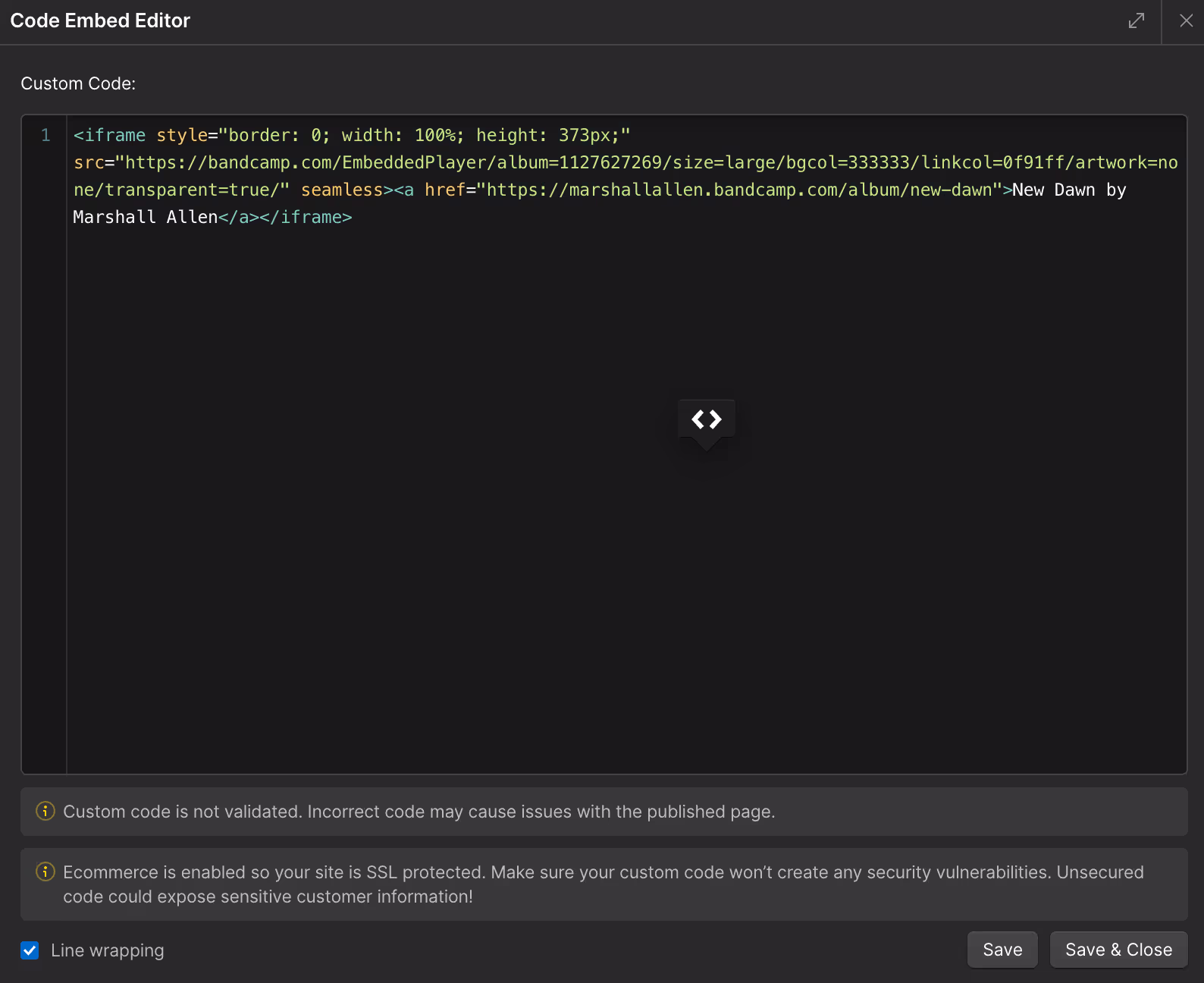The image size is (1204, 983).
Task: Click the 'Code Embed Editor' title
Action: (100, 20)
